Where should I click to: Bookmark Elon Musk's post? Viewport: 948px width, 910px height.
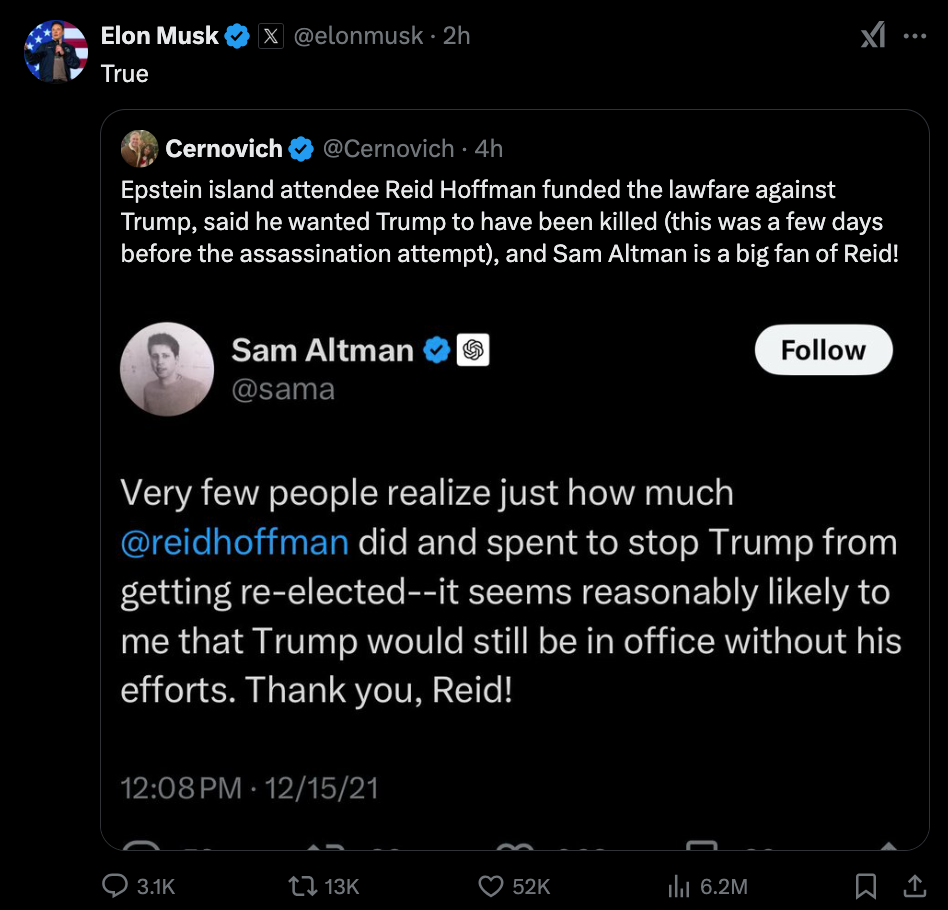click(866, 886)
